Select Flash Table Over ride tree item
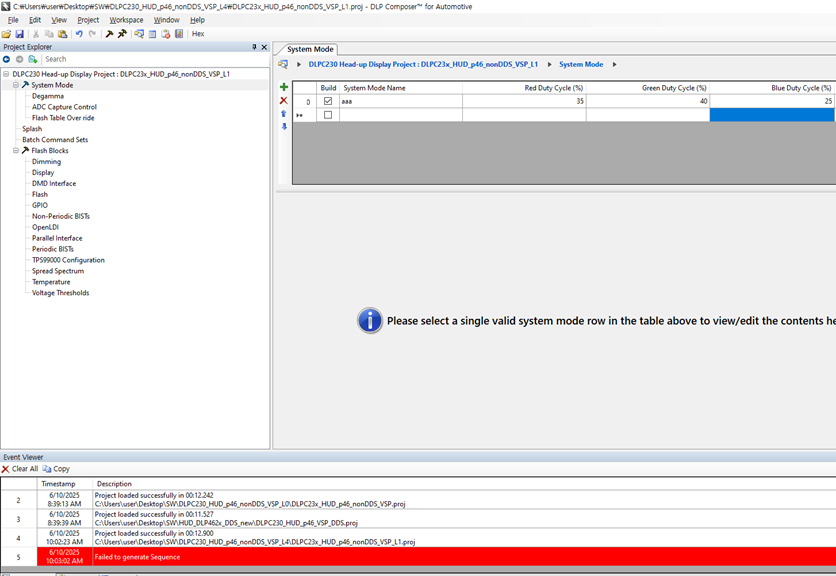The width and height of the screenshot is (836, 576). click(63, 118)
